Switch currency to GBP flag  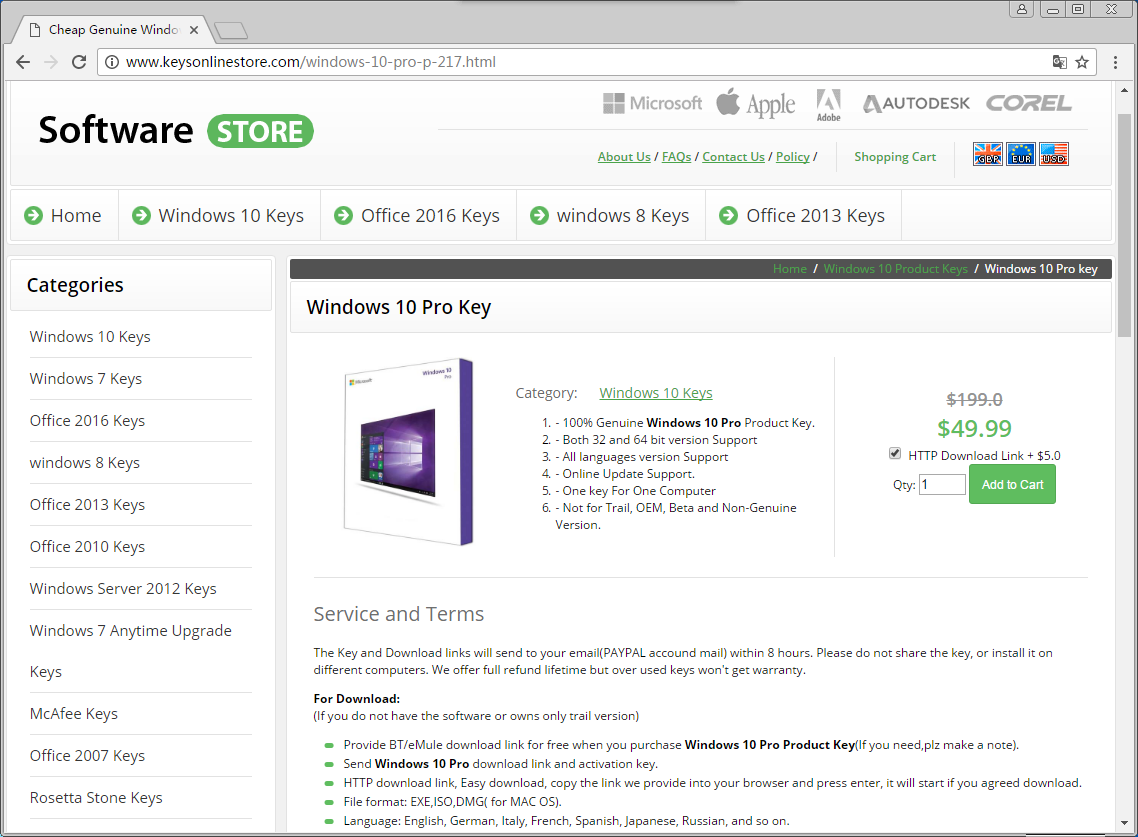(988, 154)
